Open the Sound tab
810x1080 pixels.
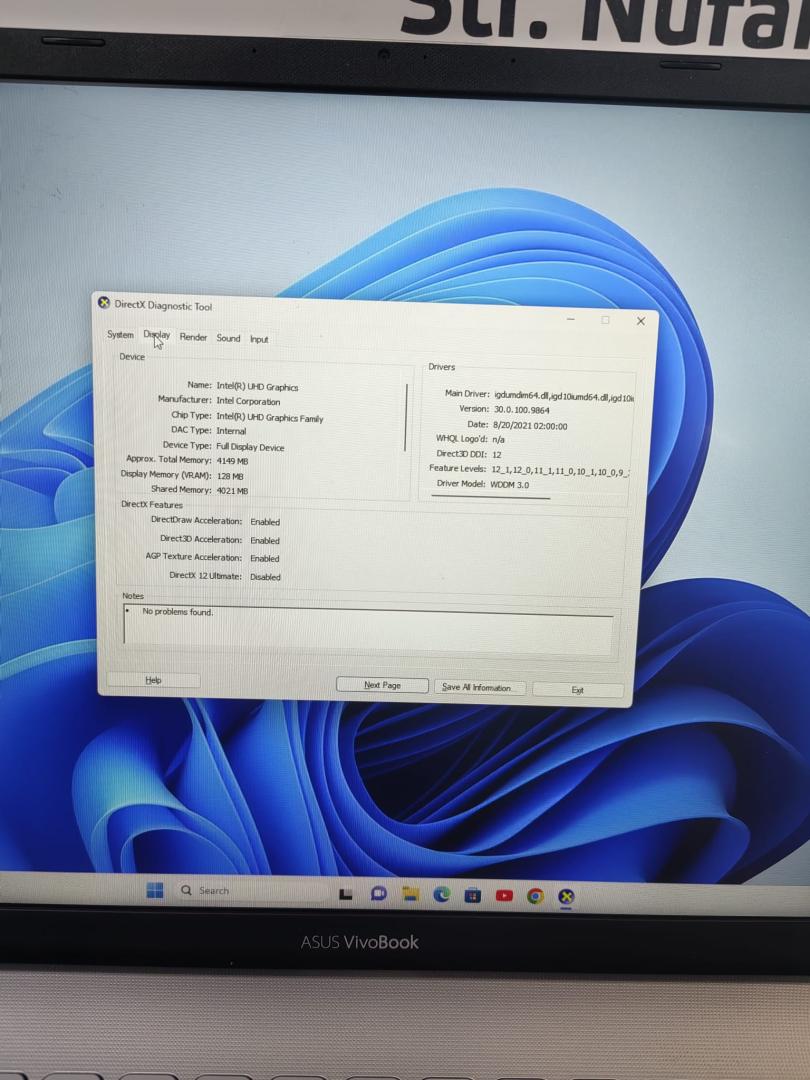pyautogui.click(x=228, y=339)
